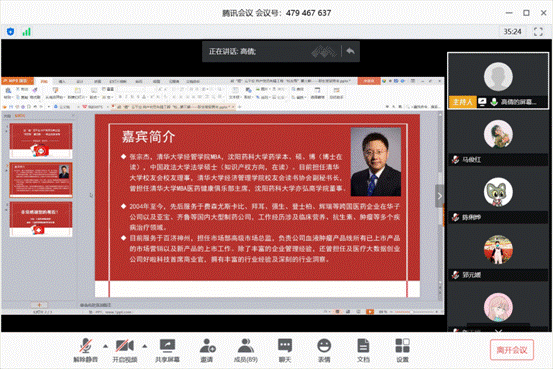Viewport: 553px width, 369px height.
Task: Click the guest portrait photo on slide
Action: coord(376,162)
